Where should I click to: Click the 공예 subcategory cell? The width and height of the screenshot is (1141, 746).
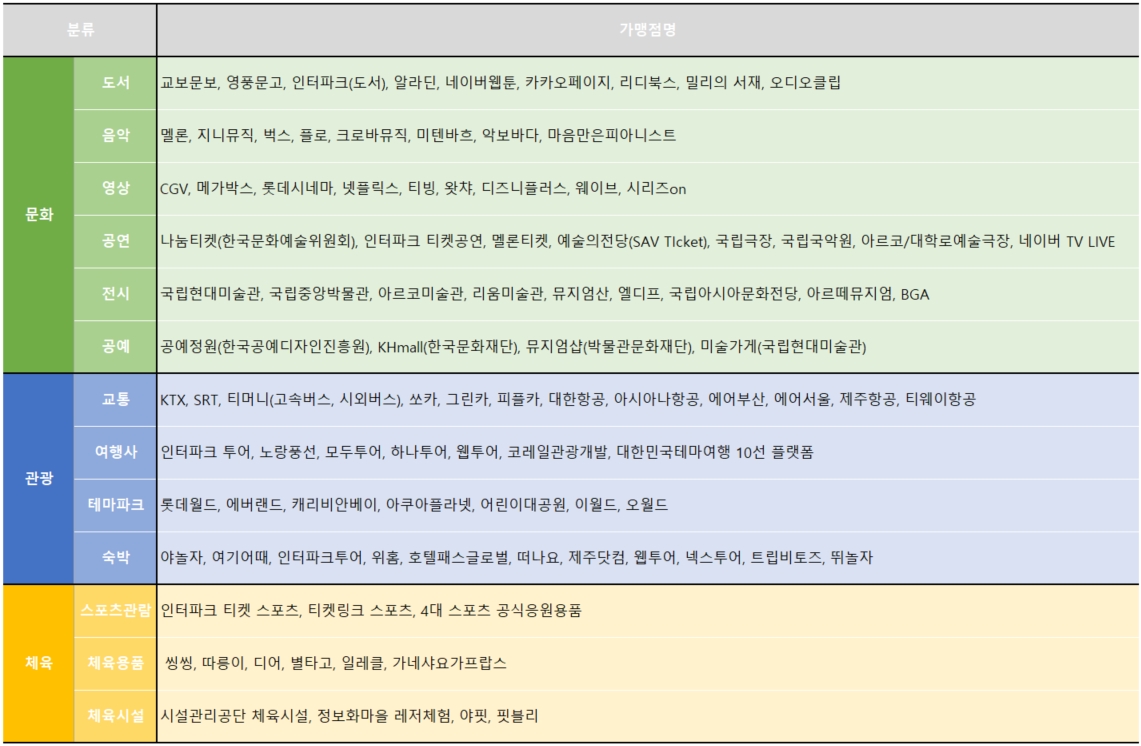115,346
